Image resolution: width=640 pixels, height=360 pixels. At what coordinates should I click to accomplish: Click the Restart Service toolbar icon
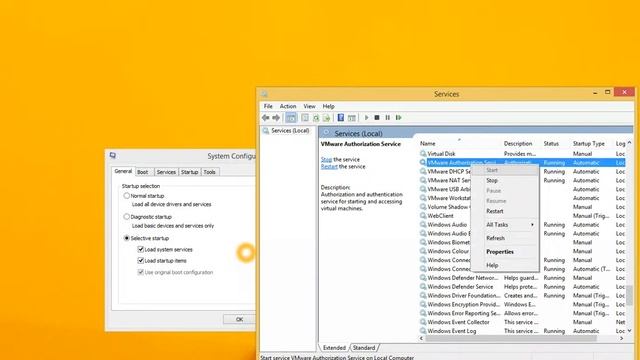click(398, 118)
